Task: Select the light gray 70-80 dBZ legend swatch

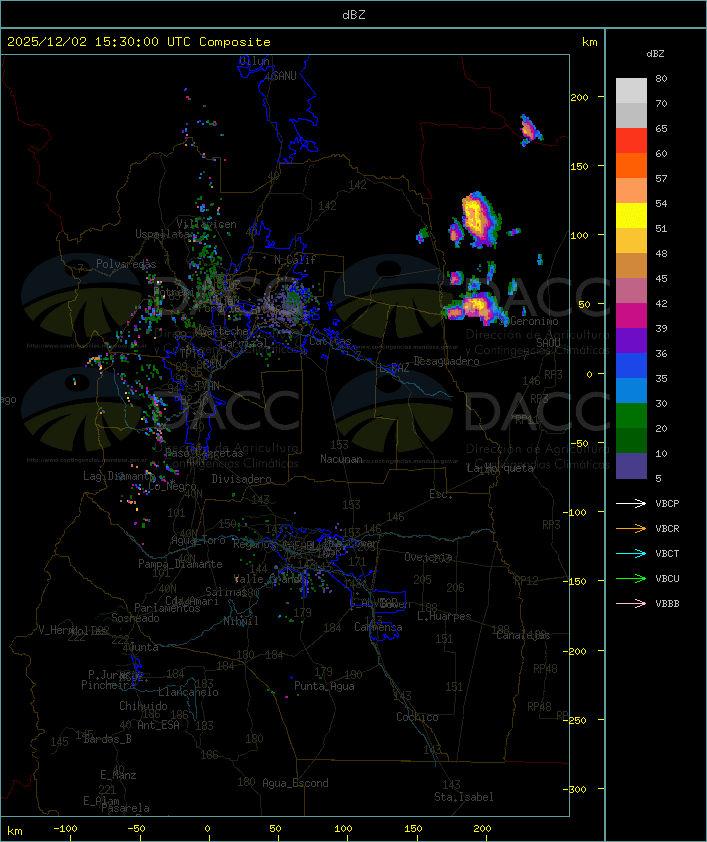Action: (x=631, y=90)
